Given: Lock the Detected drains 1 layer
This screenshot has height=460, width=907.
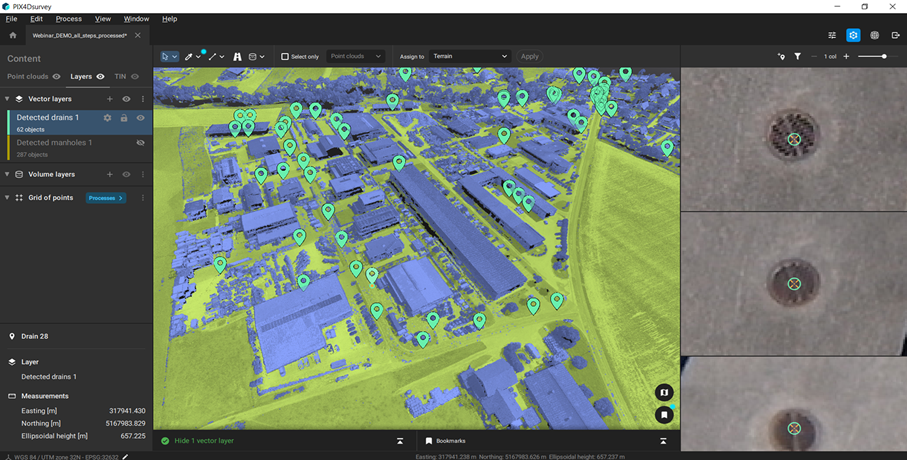Looking at the screenshot, I should pyautogui.click(x=124, y=117).
